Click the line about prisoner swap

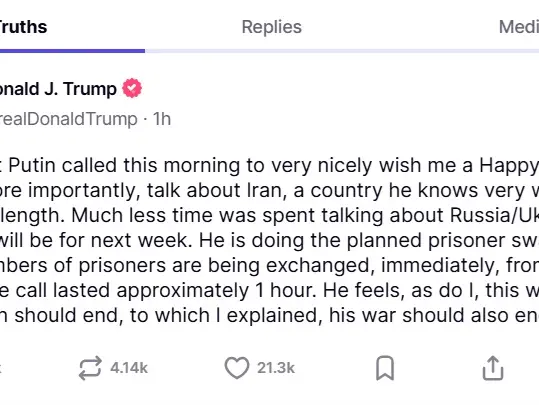click(270, 240)
